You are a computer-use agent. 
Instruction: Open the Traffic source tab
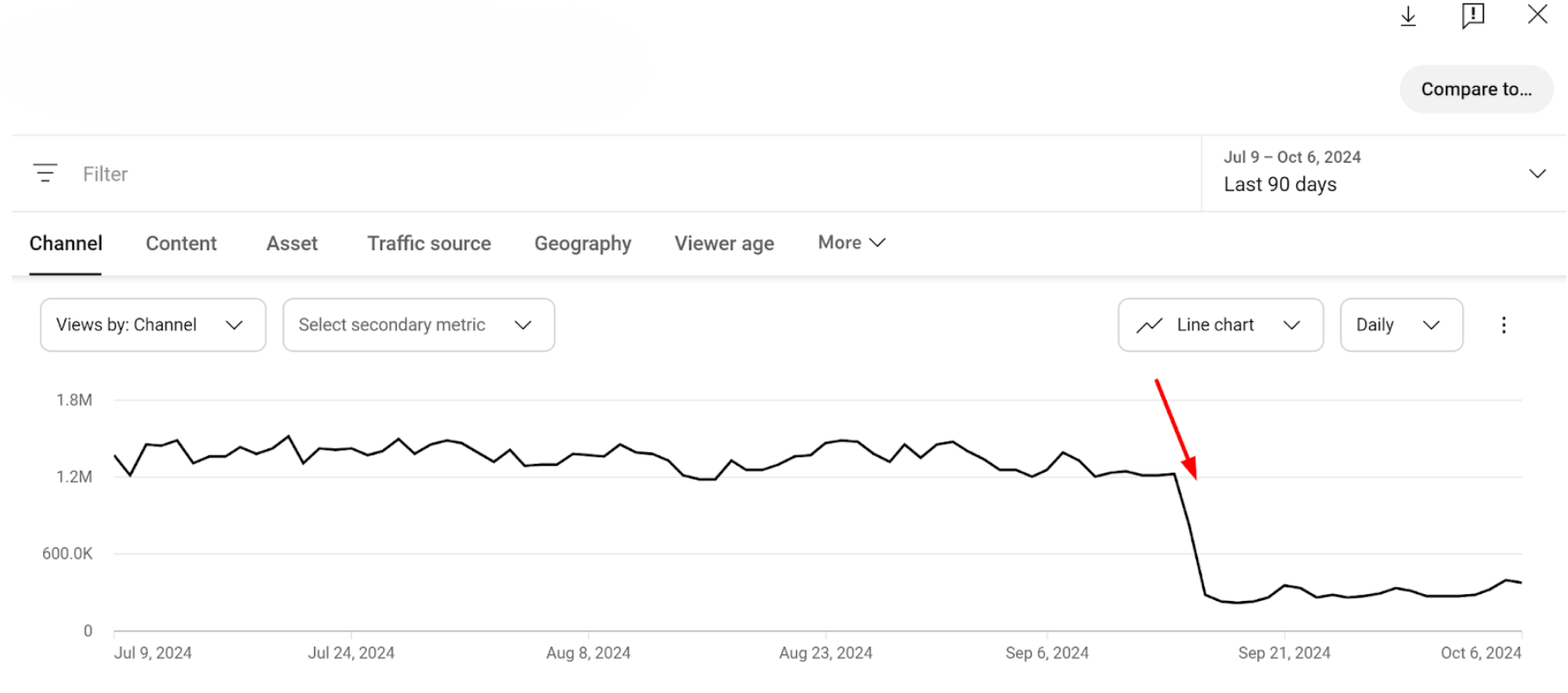coord(429,244)
